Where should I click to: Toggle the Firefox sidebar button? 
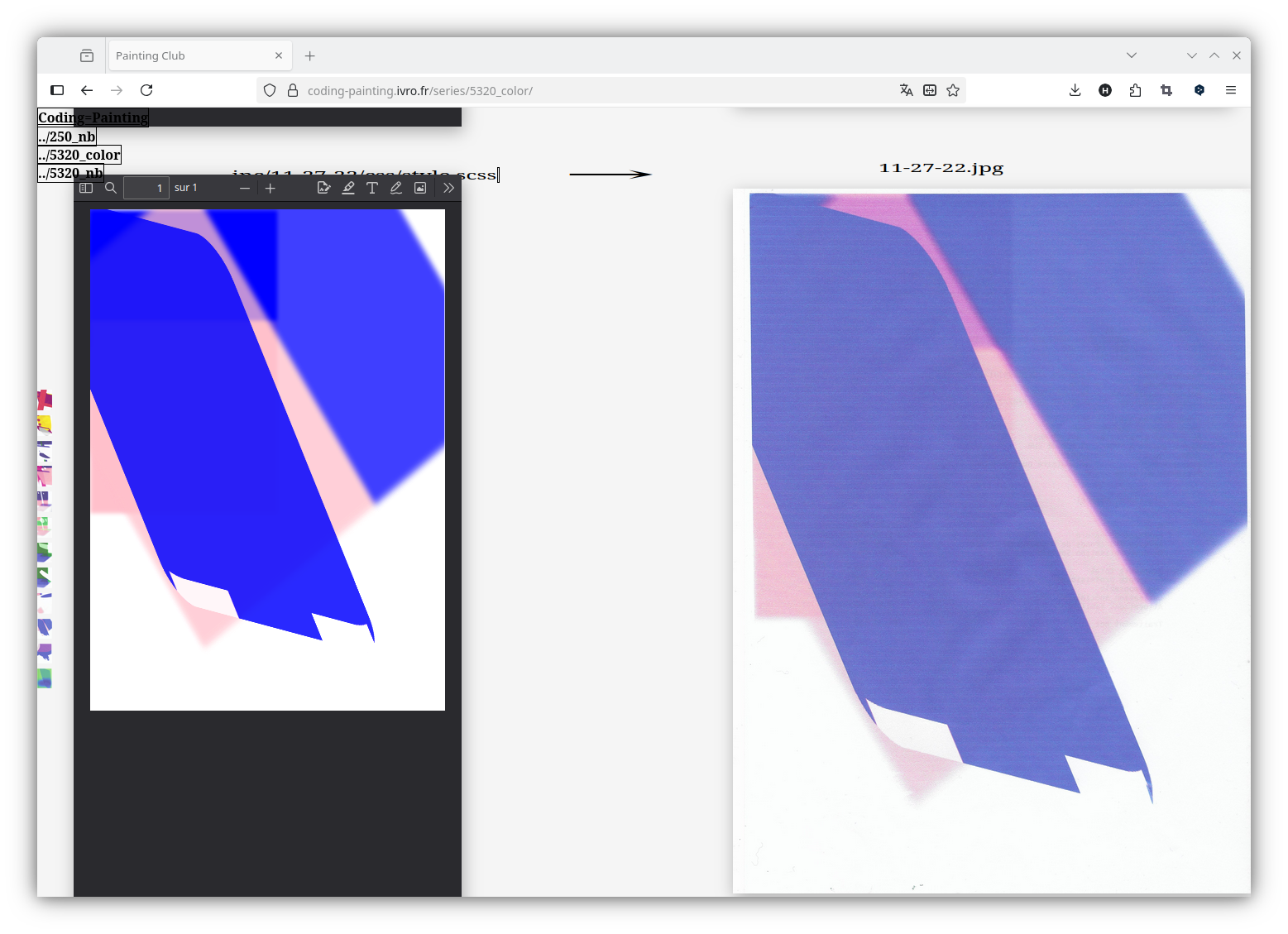click(57, 90)
